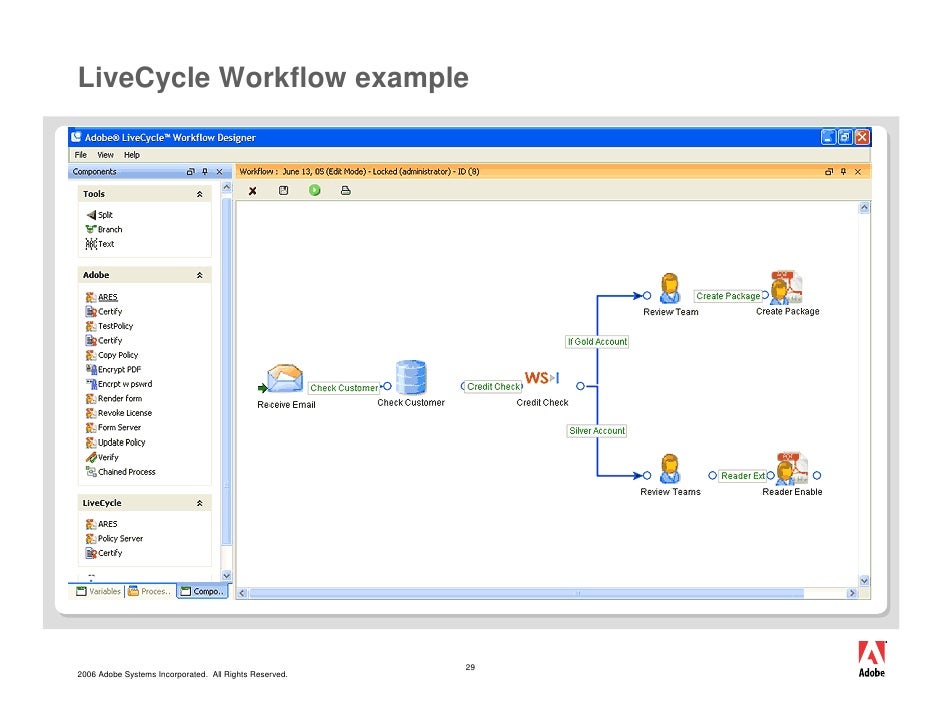Click the Credit Check route label
The width and height of the screenshot is (942, 728).
tap(494, 387)
